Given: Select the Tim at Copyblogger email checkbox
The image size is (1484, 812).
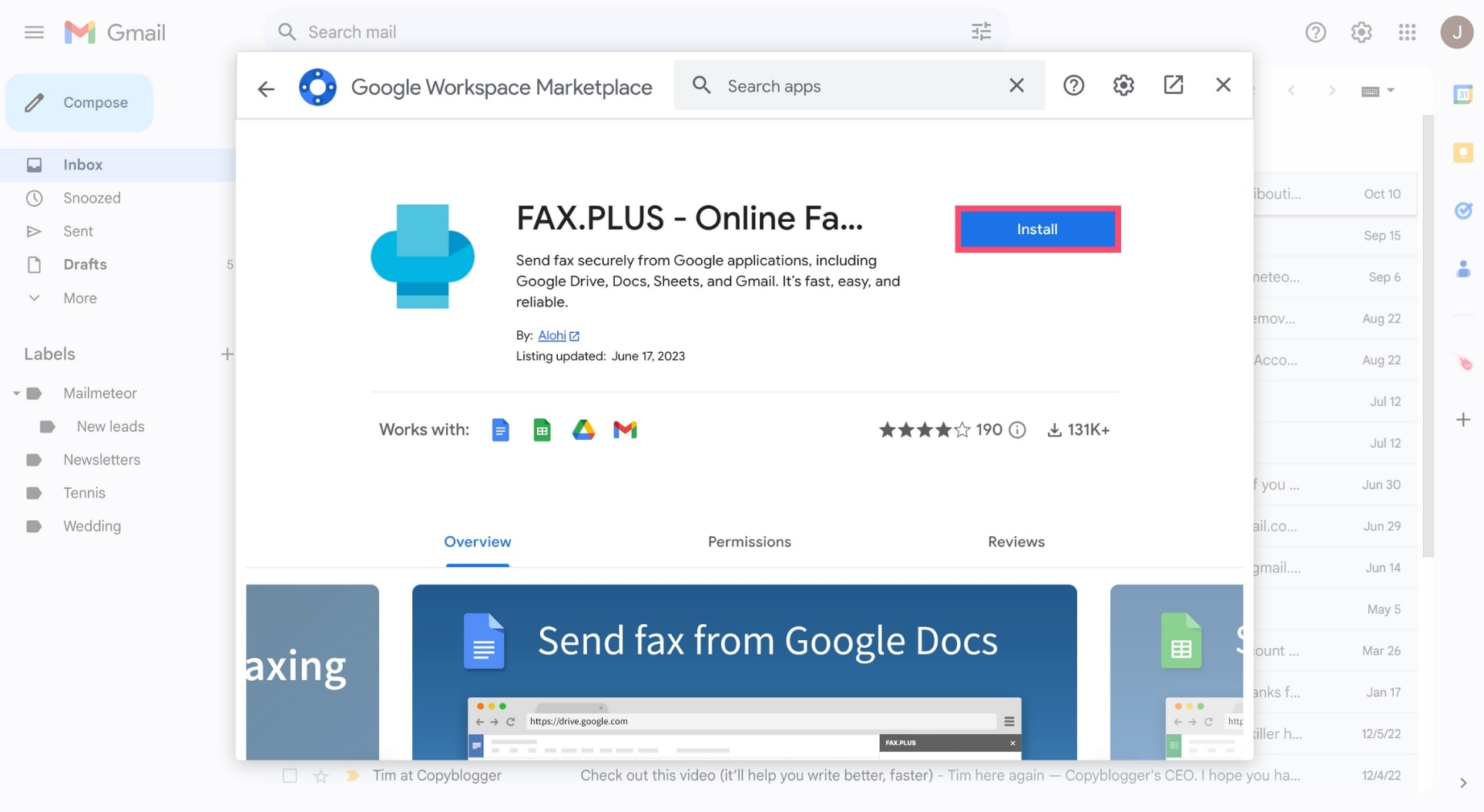Looking at the screenshot, I should pos(290,776).
